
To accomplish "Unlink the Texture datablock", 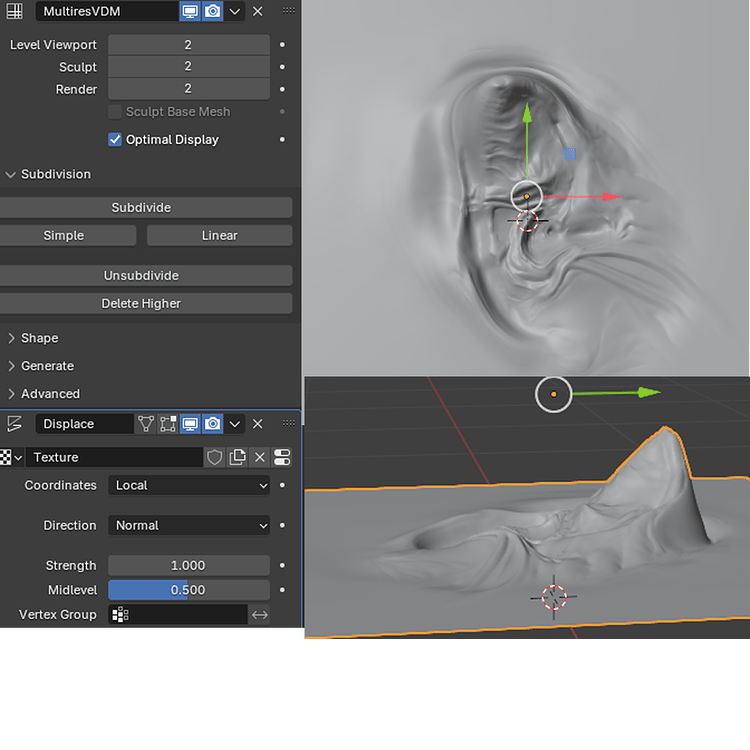I will (x=260, y=457).
